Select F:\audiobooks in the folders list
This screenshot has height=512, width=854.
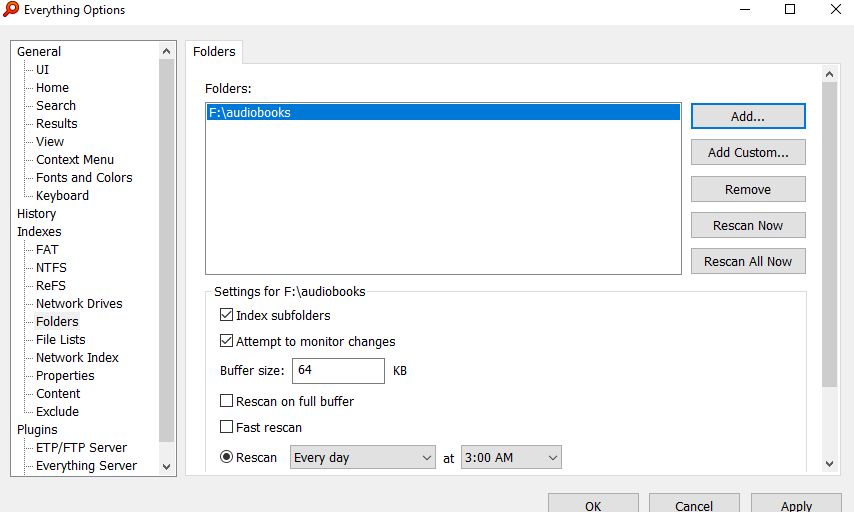[x=443, y=112]
